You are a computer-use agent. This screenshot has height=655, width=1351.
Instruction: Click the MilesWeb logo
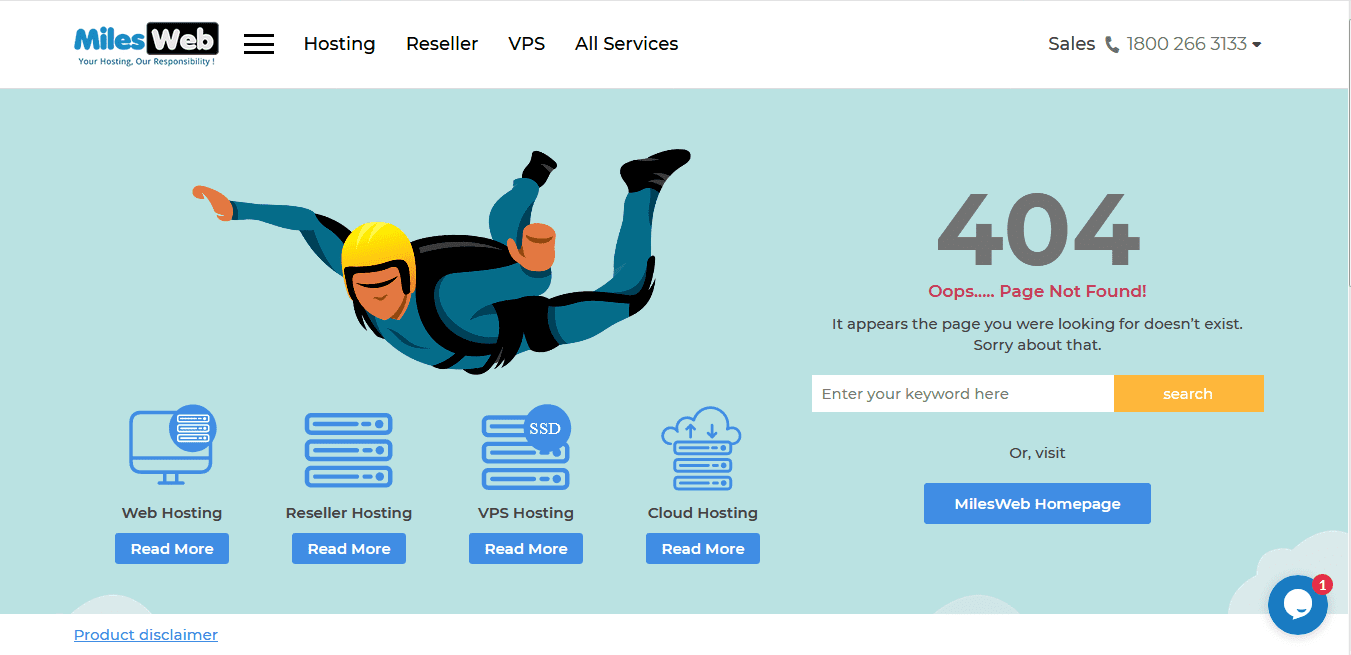click(146, 44)
